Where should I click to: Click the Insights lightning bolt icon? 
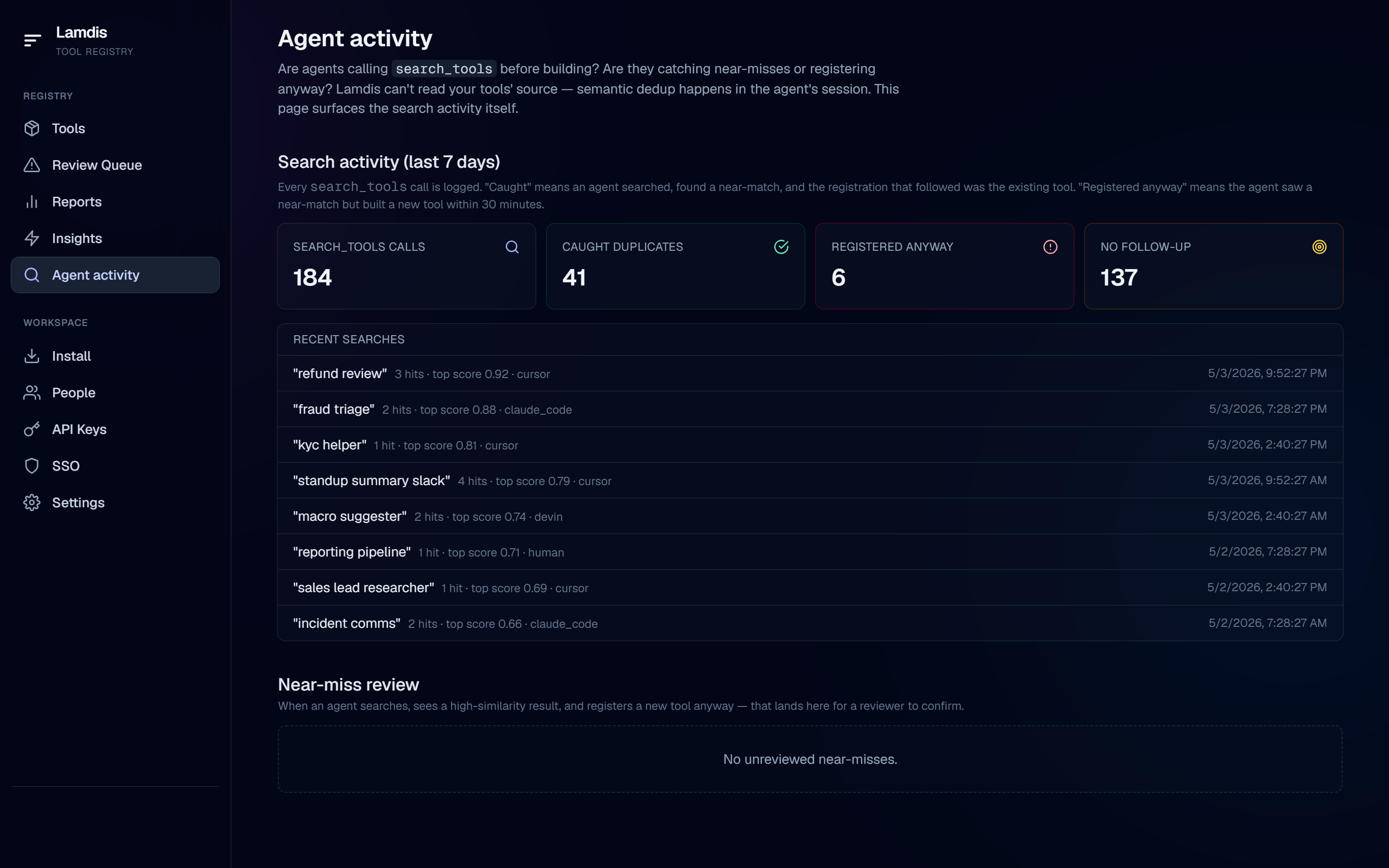32,238
